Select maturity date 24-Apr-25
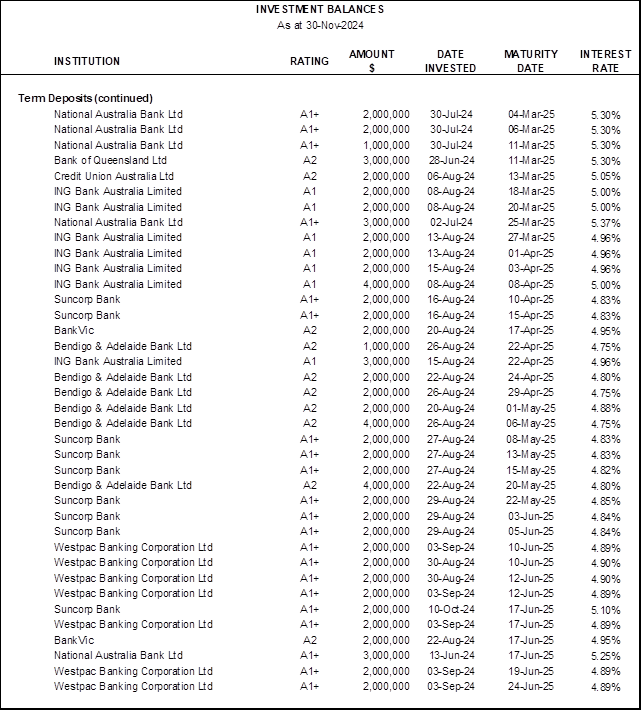The image size is (642, 711). pos(531,377)
